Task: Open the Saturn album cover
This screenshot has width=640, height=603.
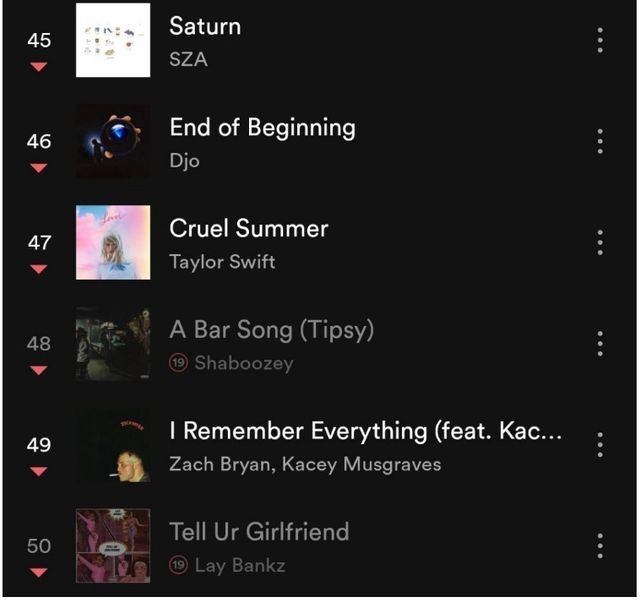Action: coord(113,40)
